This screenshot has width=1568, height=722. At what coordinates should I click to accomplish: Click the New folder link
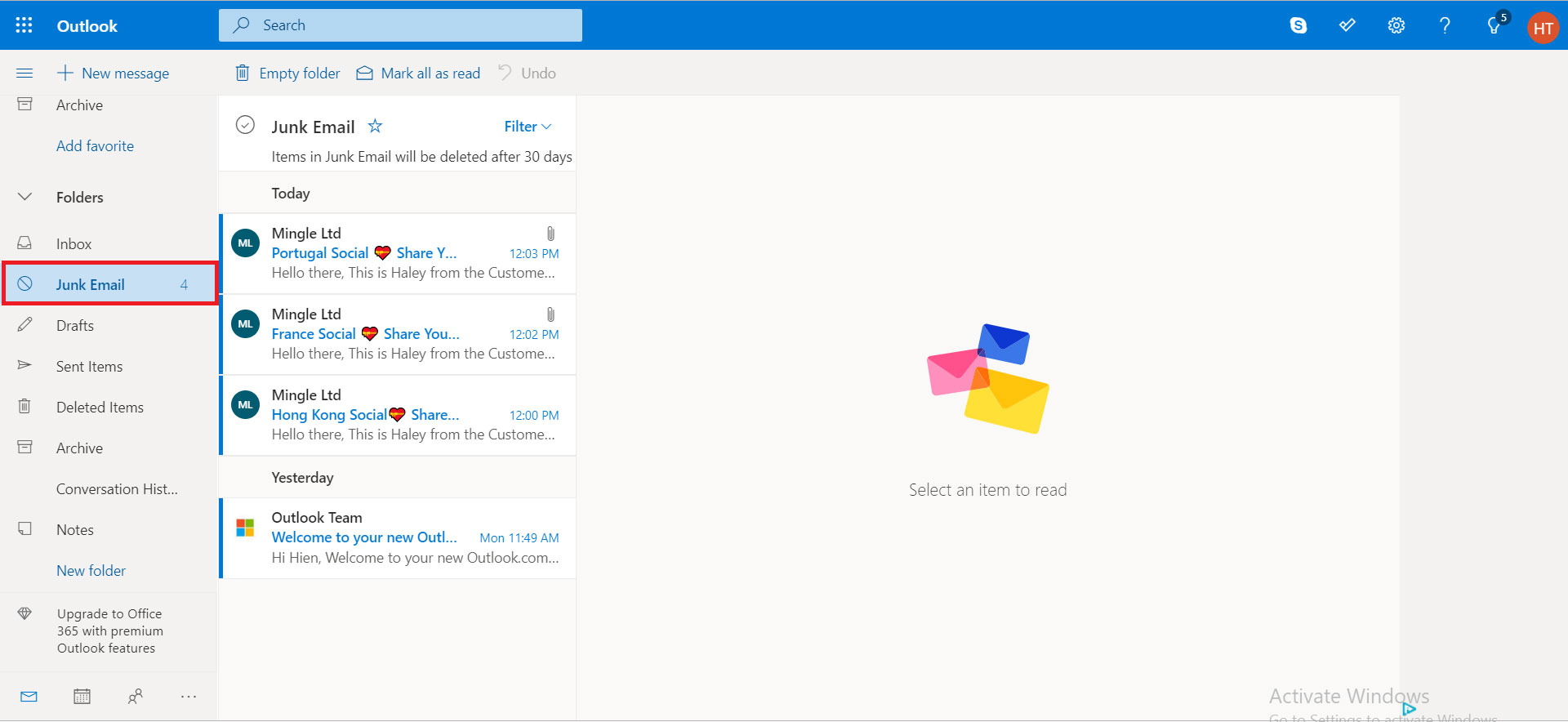[x=91, y=571]
